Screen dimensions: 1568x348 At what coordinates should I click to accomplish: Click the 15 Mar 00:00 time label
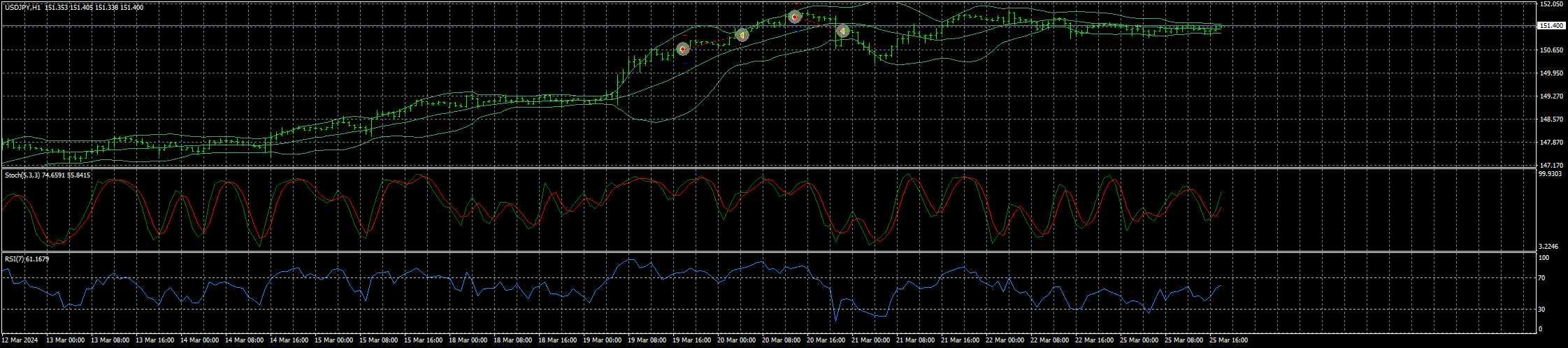click(x=333, y=340)
